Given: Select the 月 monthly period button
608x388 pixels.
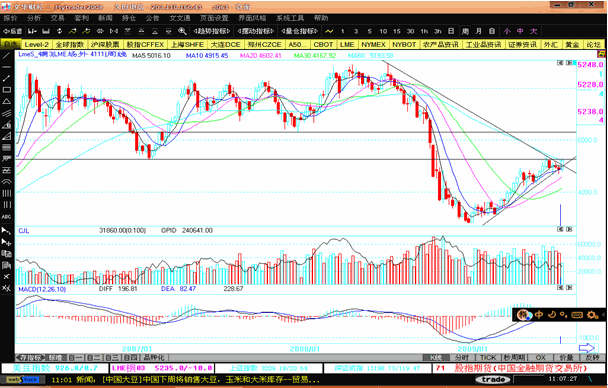Looking at the screenshot, I should pos(478,31).
